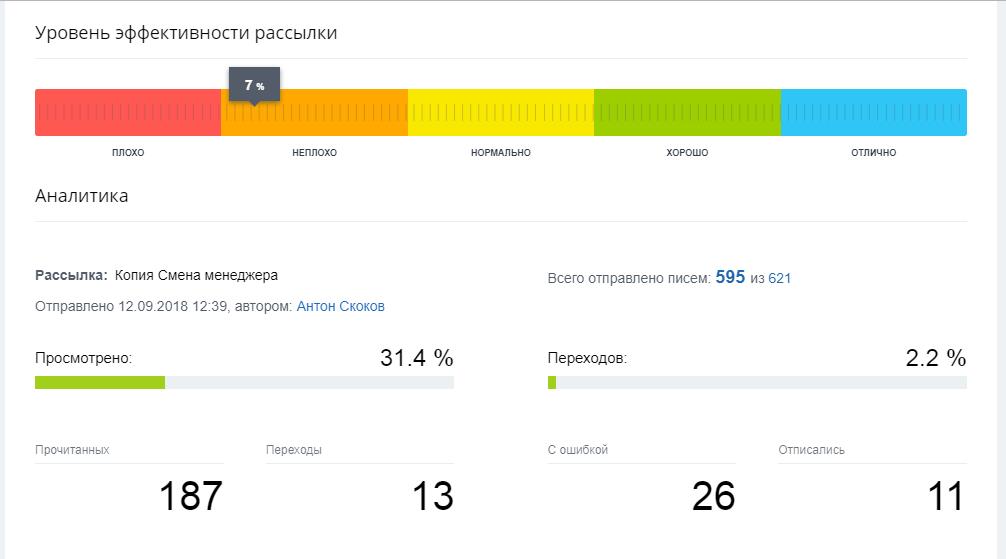Click the red segment of the efficiency scale
The image size is (1006, 559).
pyautogui.click(x=127, y=113)
